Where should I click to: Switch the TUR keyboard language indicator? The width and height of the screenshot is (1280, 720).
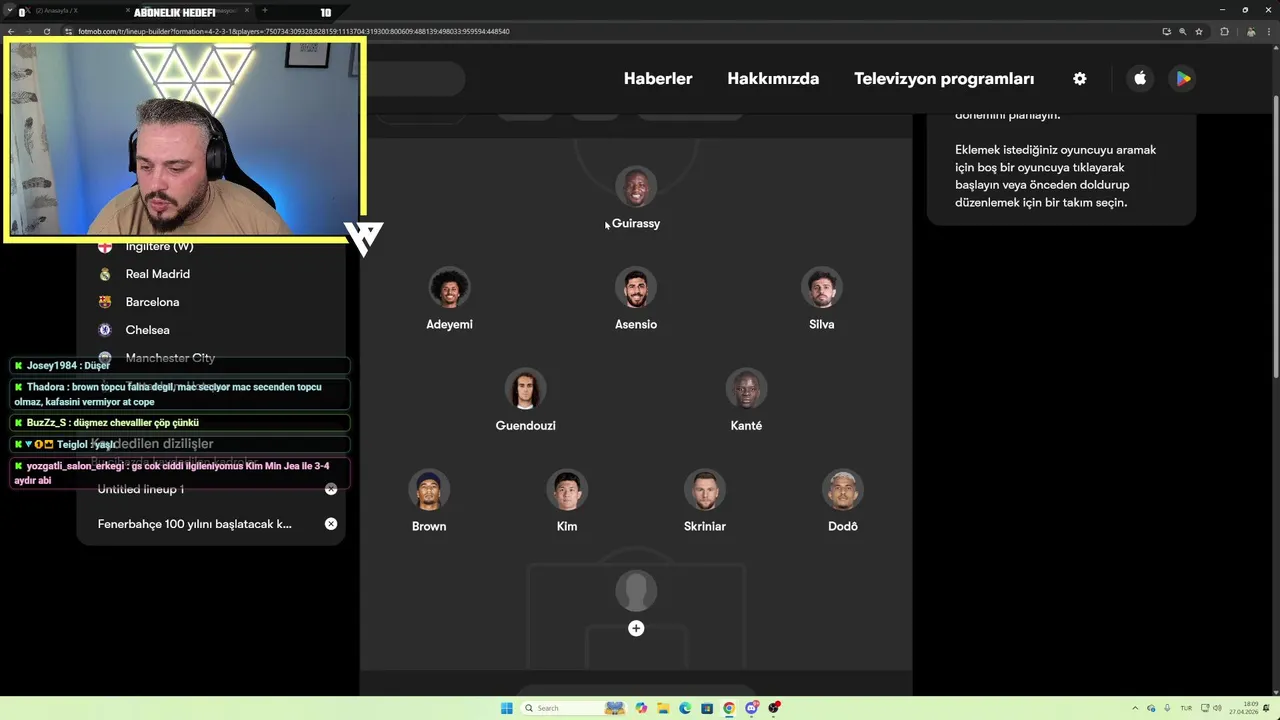click(x=1186, y=708)
